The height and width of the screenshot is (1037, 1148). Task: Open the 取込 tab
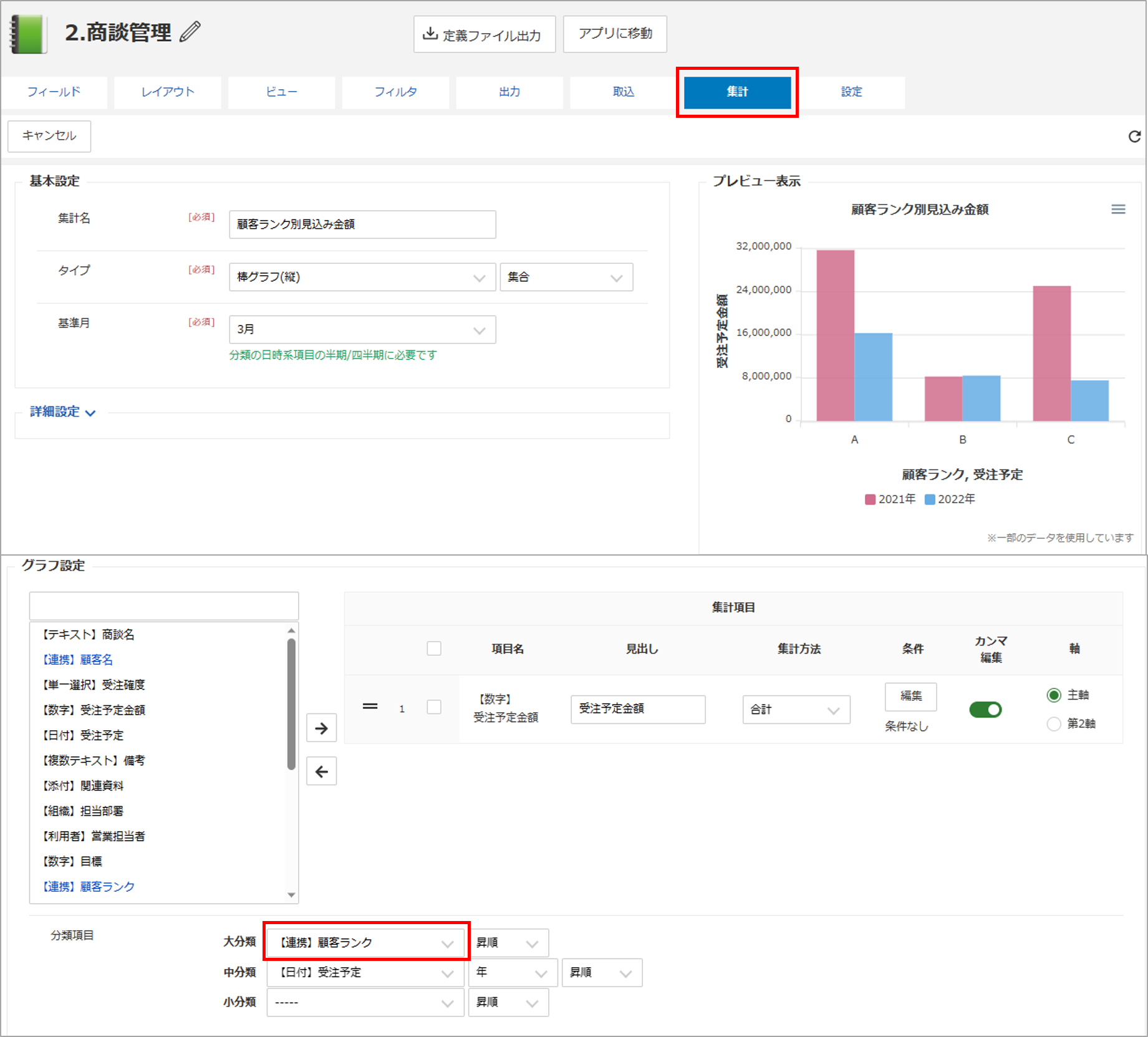[x=624, y=92]
